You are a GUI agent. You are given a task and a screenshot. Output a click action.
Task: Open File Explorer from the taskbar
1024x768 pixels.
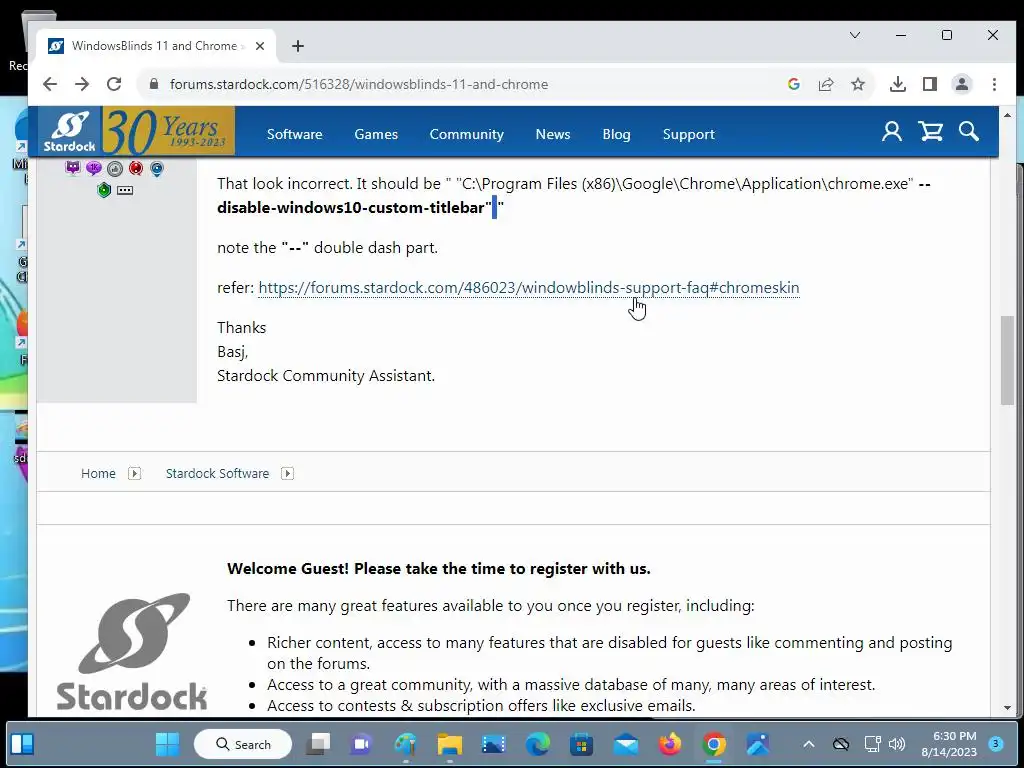[450, 744]
